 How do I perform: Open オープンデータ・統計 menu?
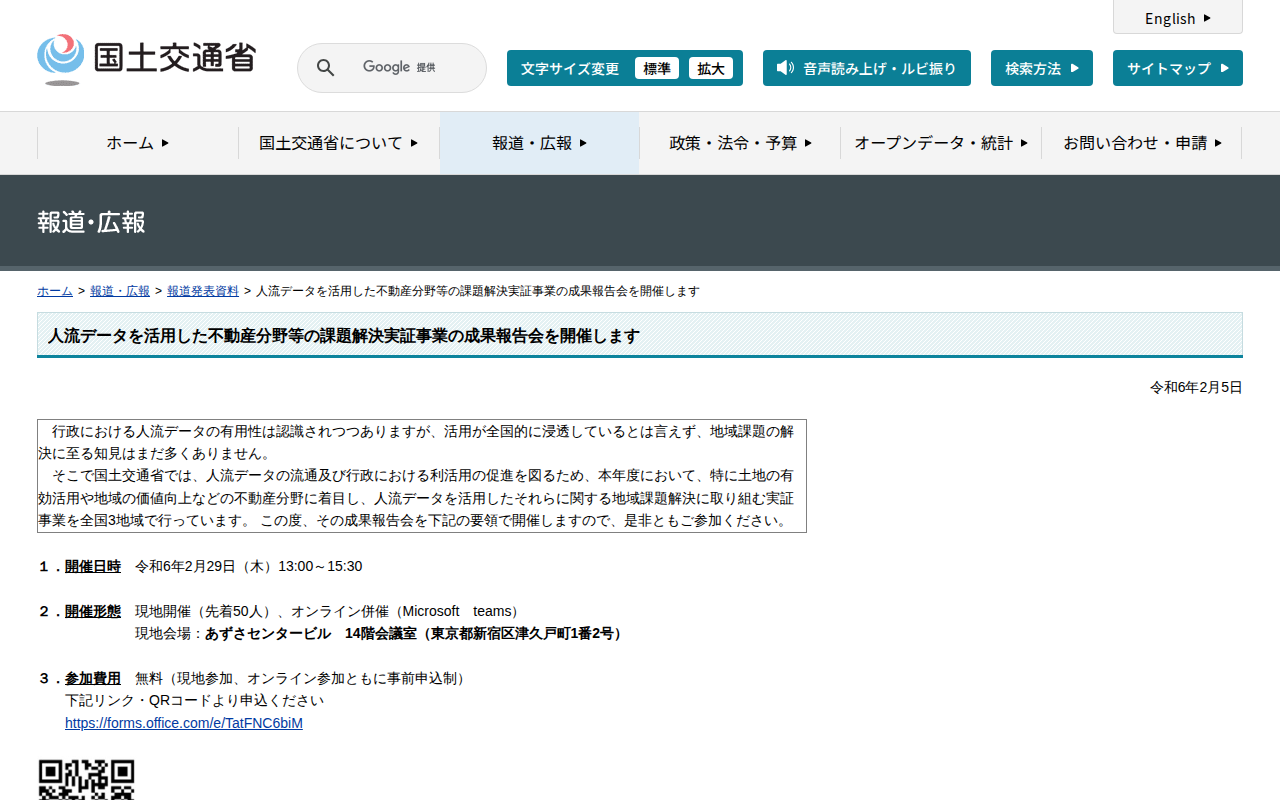[941, 143]
